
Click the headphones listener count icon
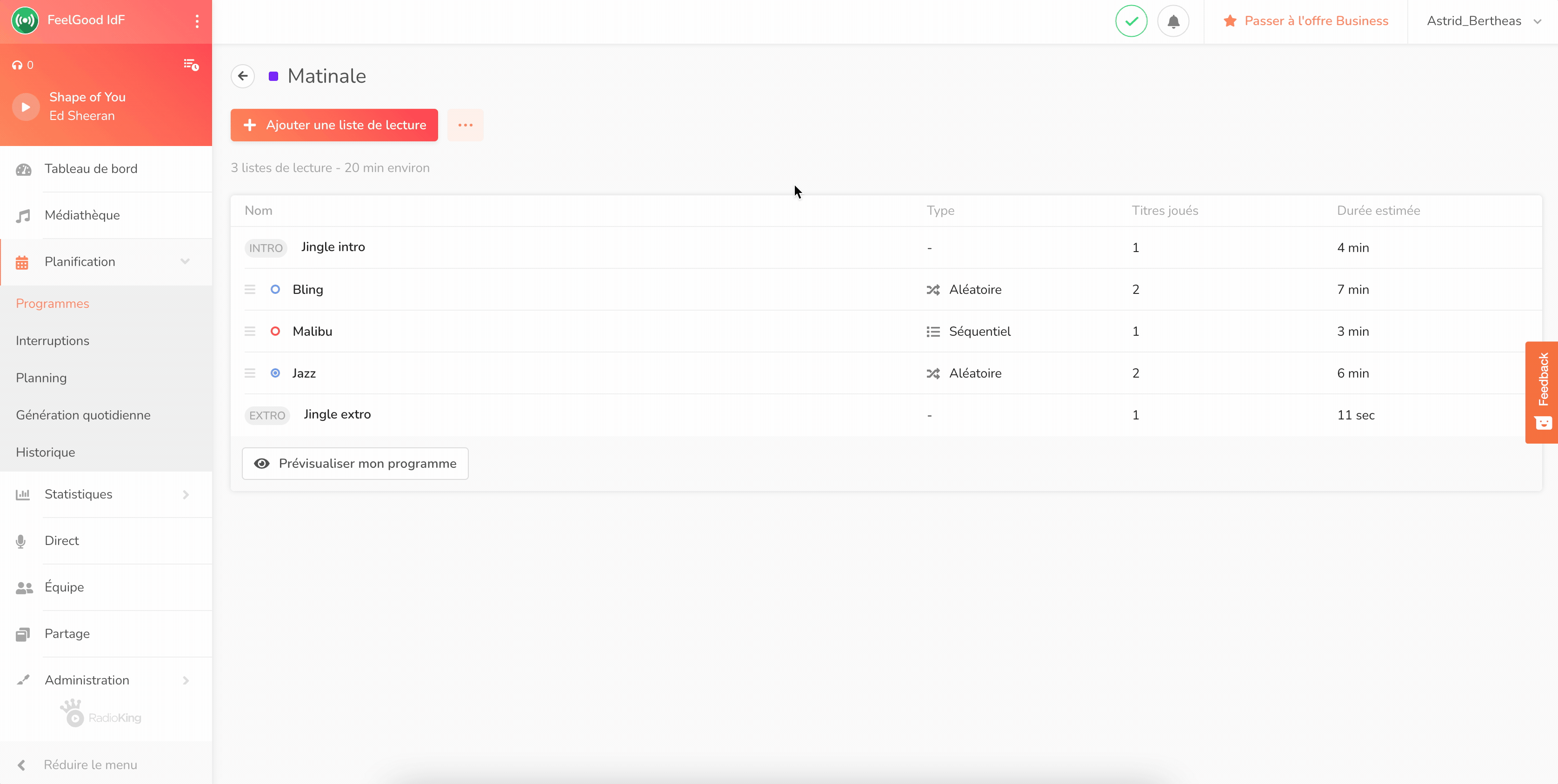pyautogui.click(x=17, y=65)
